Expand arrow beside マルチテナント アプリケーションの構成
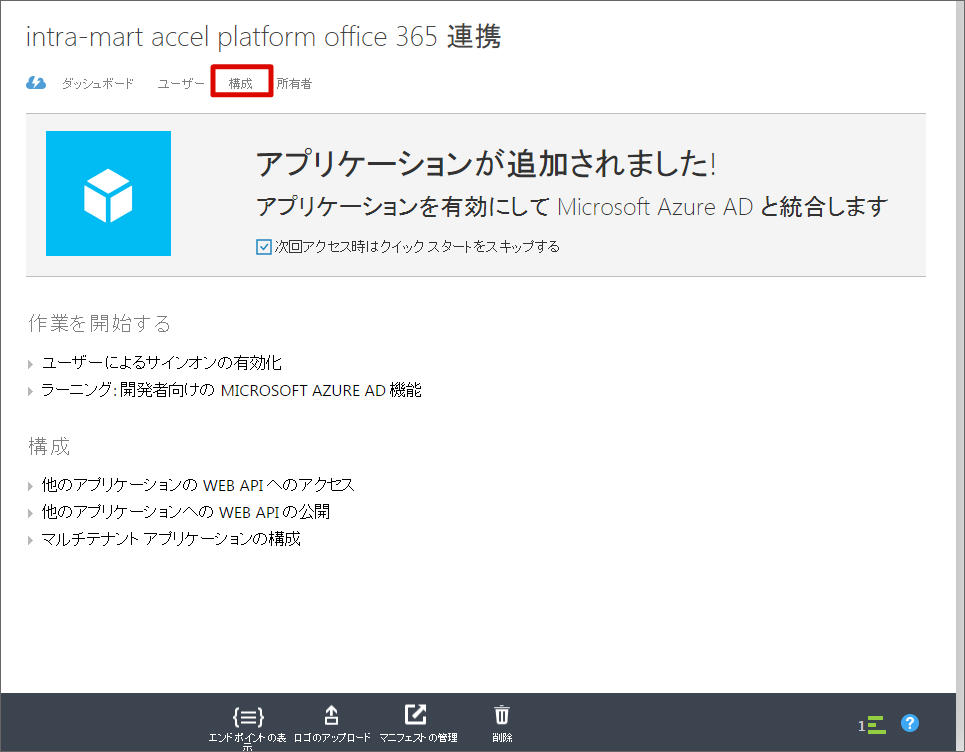Image resolution: width=965 pixels, height=752 pixels. coord(30,540)
